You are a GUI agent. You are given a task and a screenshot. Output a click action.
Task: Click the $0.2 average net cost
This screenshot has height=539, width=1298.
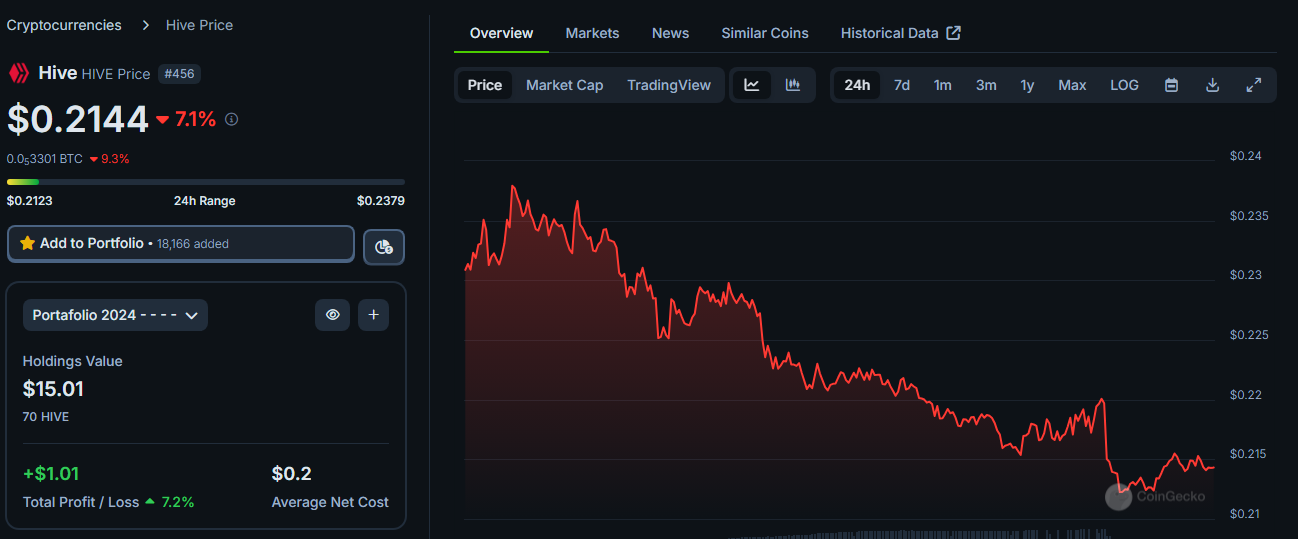[x=292, y=473]
